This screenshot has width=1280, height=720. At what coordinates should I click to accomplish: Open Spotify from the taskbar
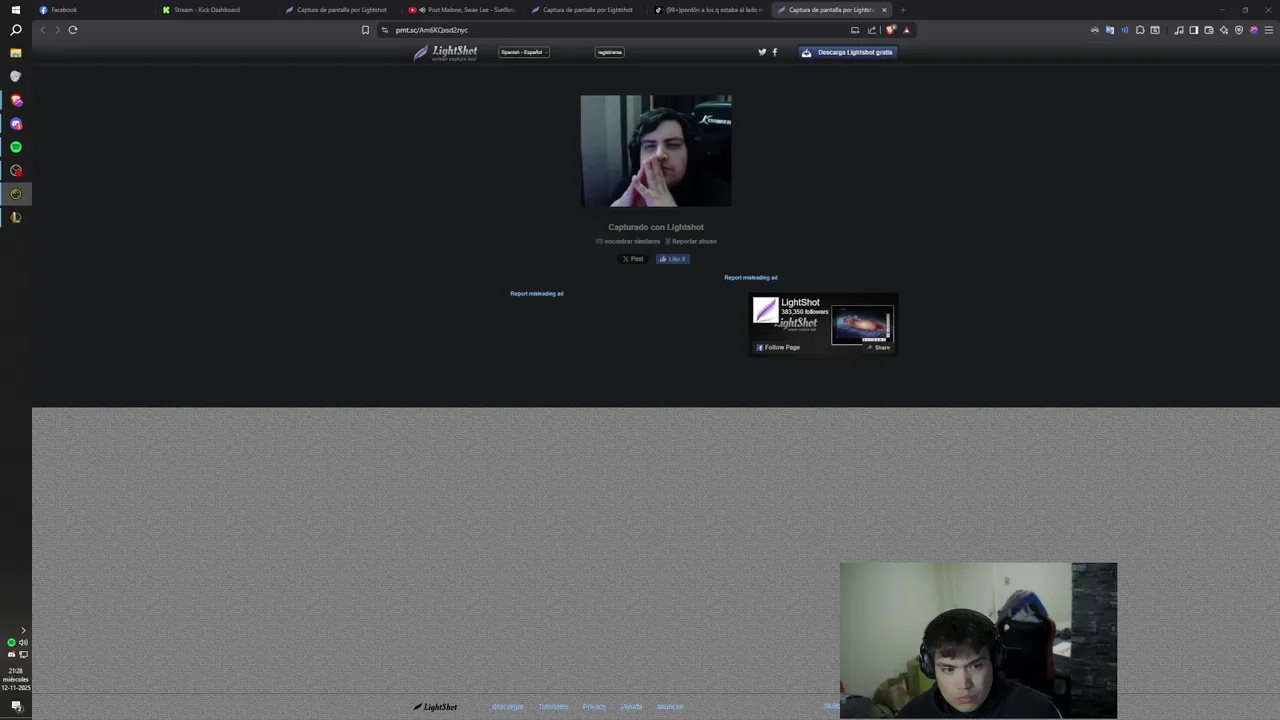point(15,147)
